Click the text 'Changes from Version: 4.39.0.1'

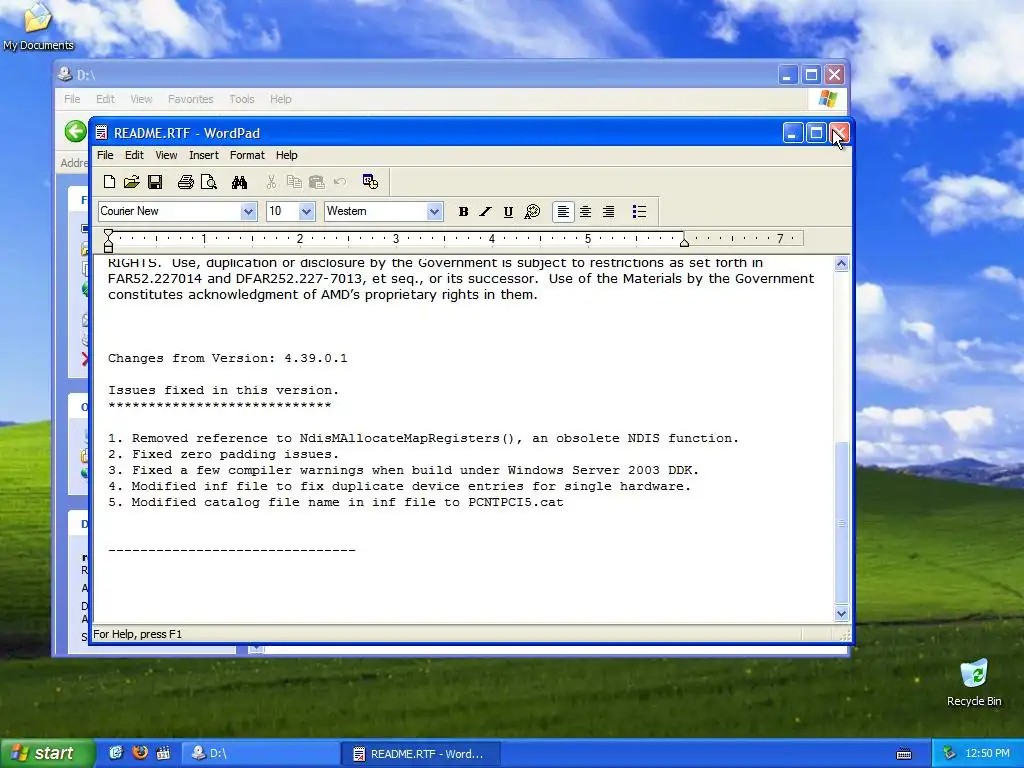(x=227, y=358)
